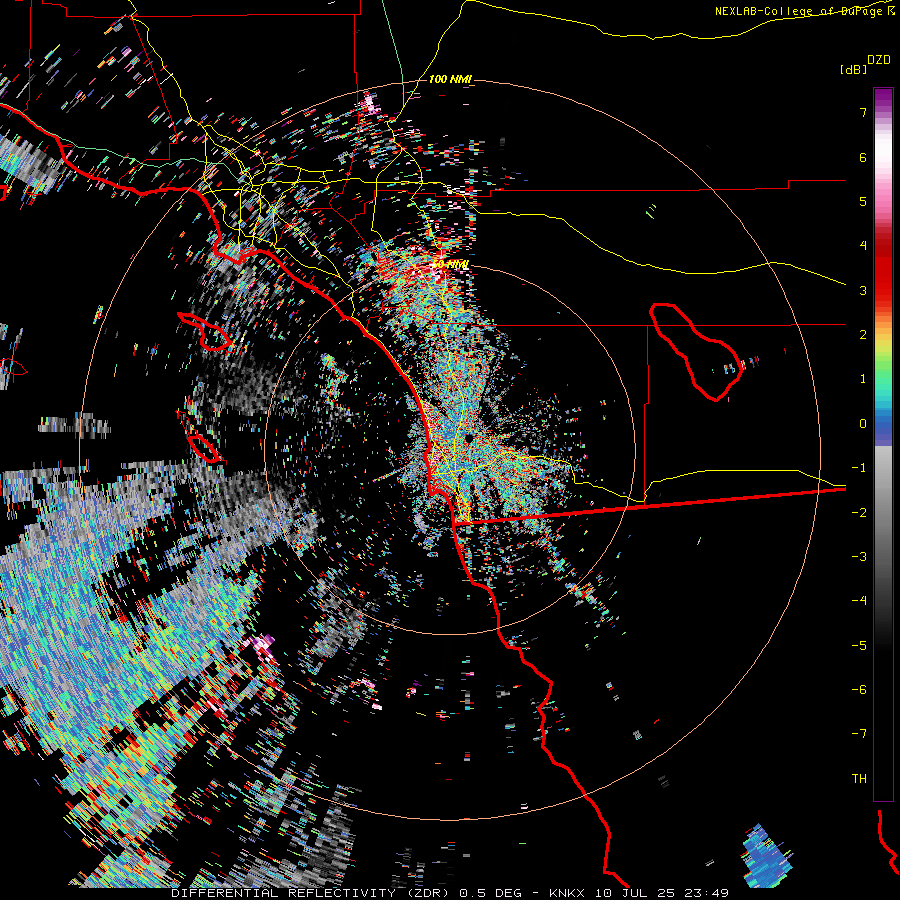Select the -5 value on the scale
The image size is (900, 900).
tap(859, 645)
